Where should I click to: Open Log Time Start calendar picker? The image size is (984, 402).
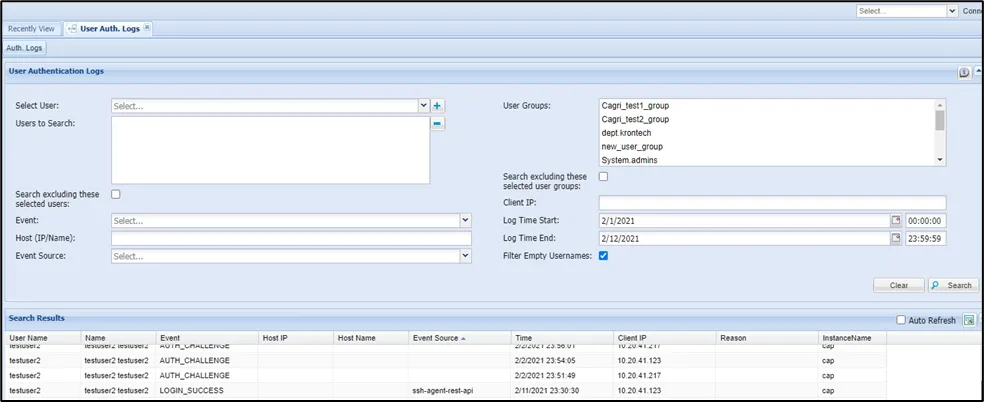(896, 221)
